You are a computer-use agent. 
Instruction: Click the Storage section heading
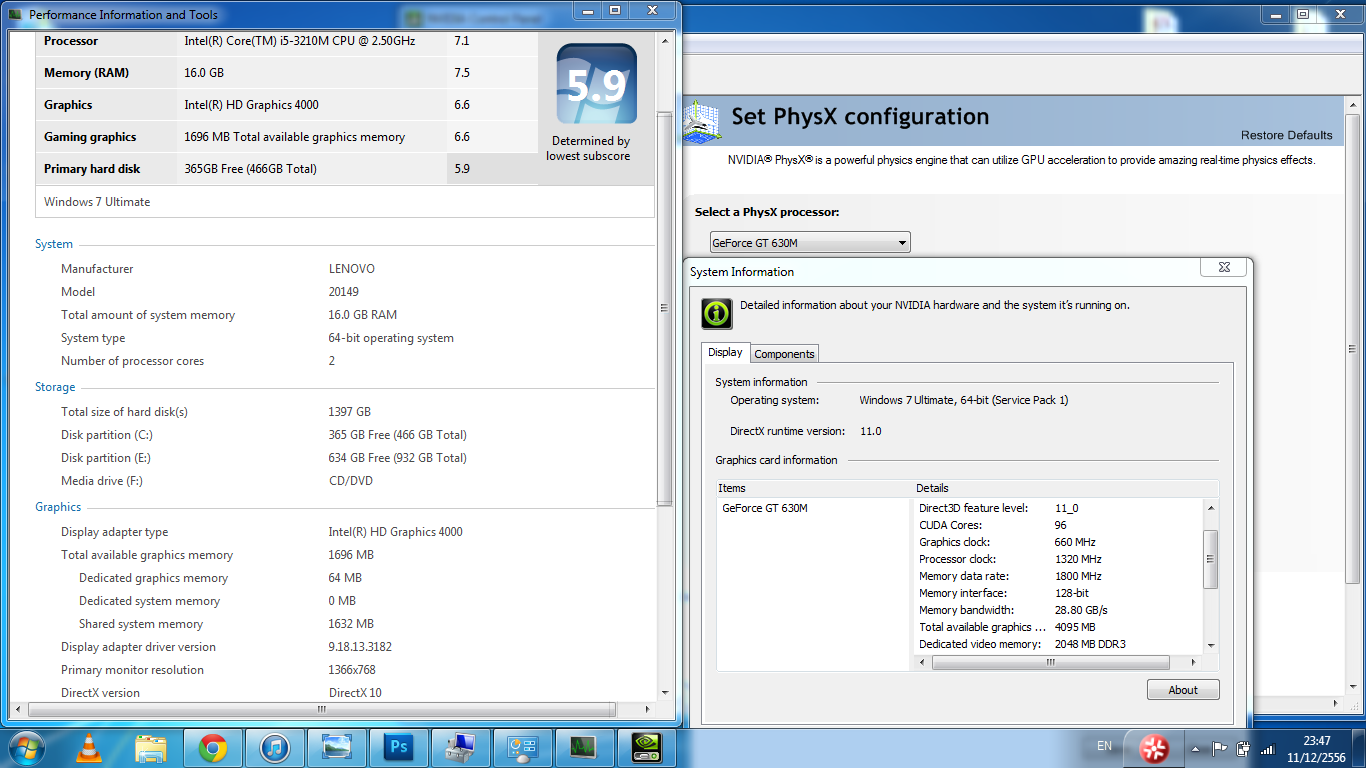[x=55, y=387]
